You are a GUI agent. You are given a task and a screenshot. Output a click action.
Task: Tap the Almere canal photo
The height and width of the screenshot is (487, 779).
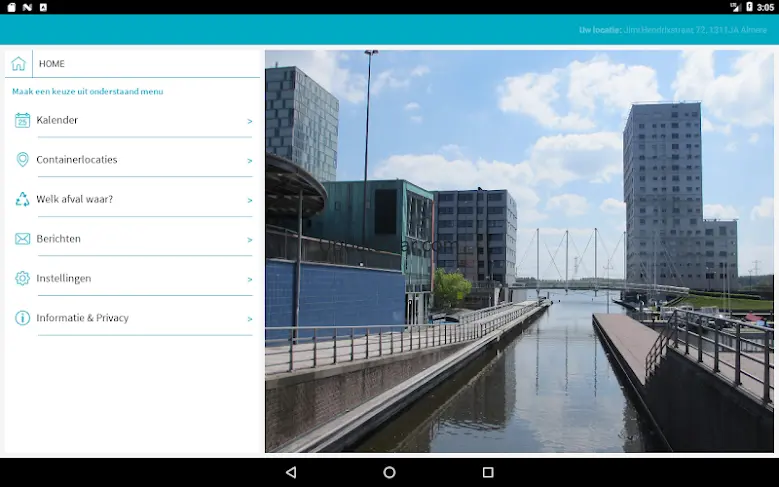519,251
